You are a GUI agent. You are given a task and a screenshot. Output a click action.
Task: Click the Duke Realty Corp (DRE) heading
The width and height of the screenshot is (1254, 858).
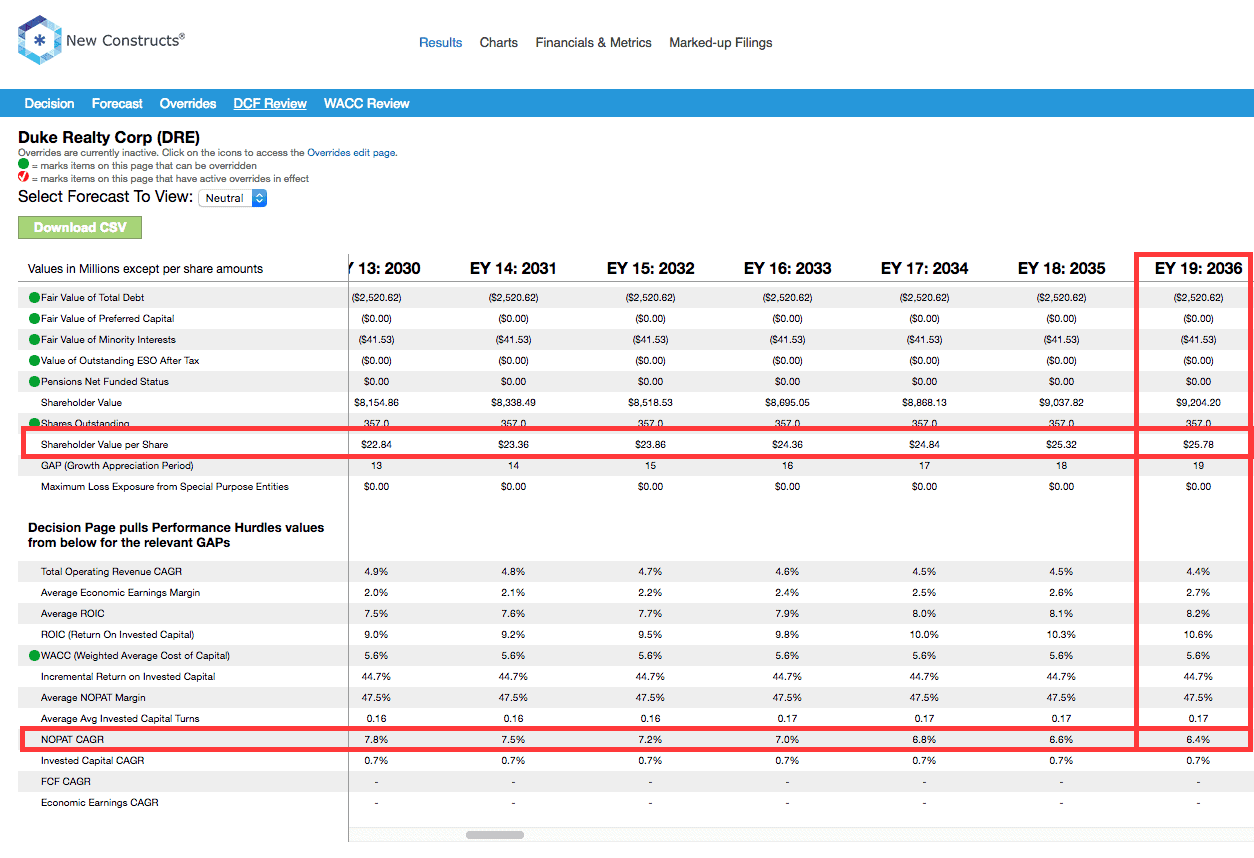pyautogui.click(x=109, y=137)
